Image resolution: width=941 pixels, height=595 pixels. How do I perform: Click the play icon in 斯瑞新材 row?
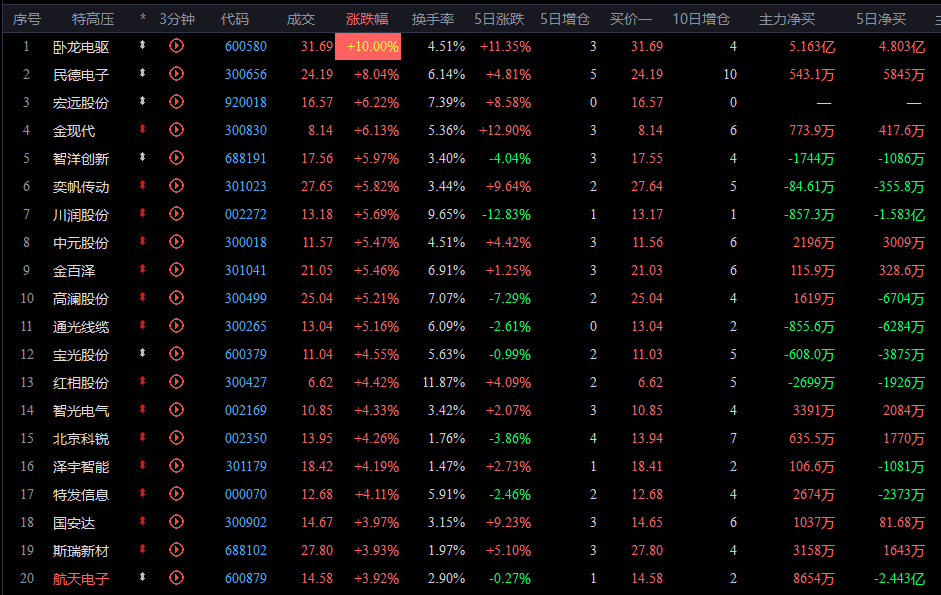[176, 550]
